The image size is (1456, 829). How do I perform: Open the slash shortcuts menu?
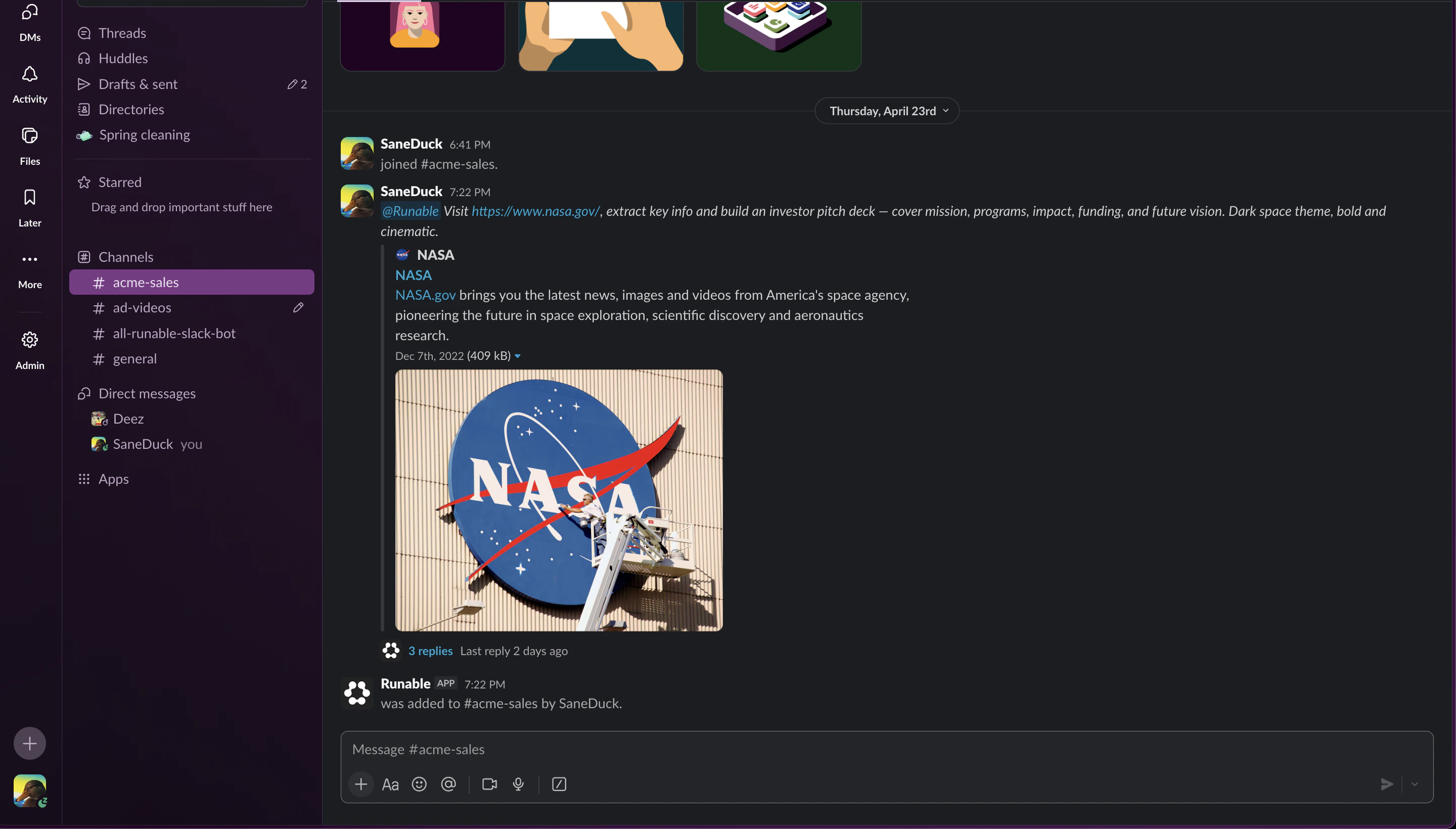click(x=559, y=784)
